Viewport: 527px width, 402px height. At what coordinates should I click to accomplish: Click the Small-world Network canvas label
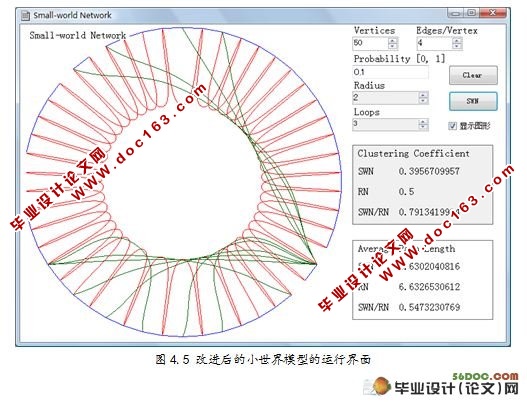[78, 35]
